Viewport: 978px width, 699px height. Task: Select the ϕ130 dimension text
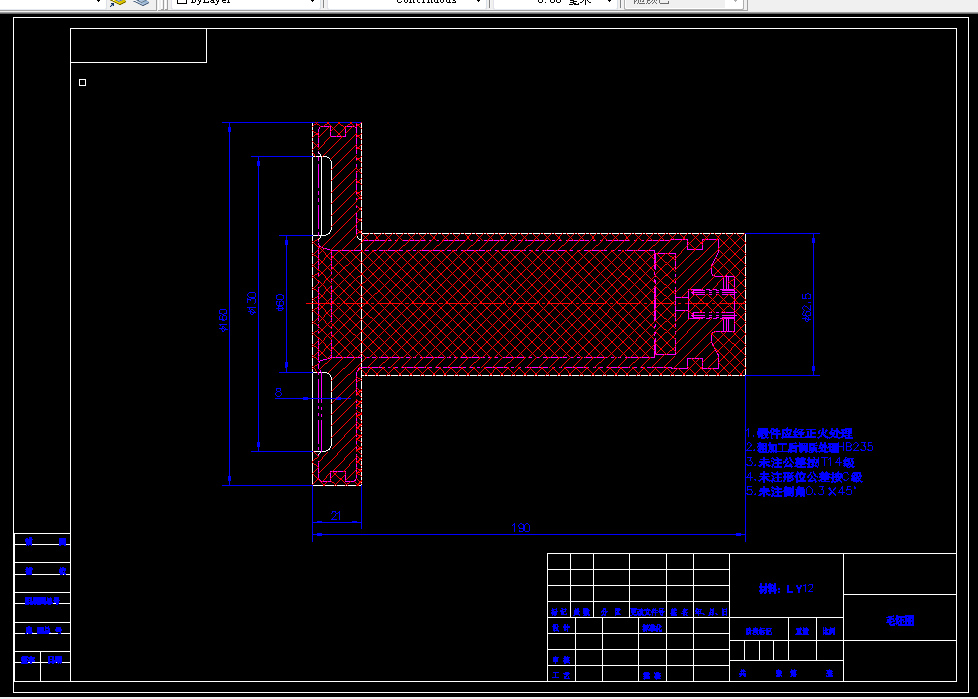coord(252,303)
